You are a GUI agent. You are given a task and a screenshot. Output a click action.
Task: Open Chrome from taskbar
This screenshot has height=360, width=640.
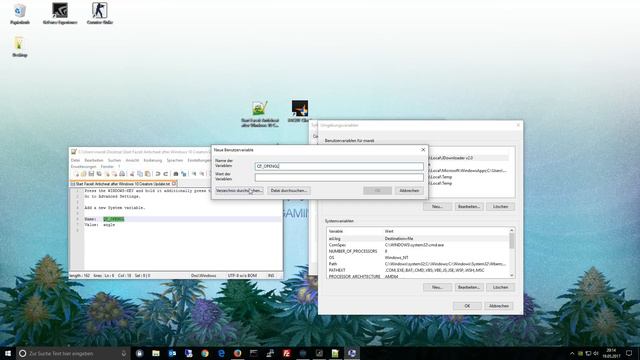point(204,353)
